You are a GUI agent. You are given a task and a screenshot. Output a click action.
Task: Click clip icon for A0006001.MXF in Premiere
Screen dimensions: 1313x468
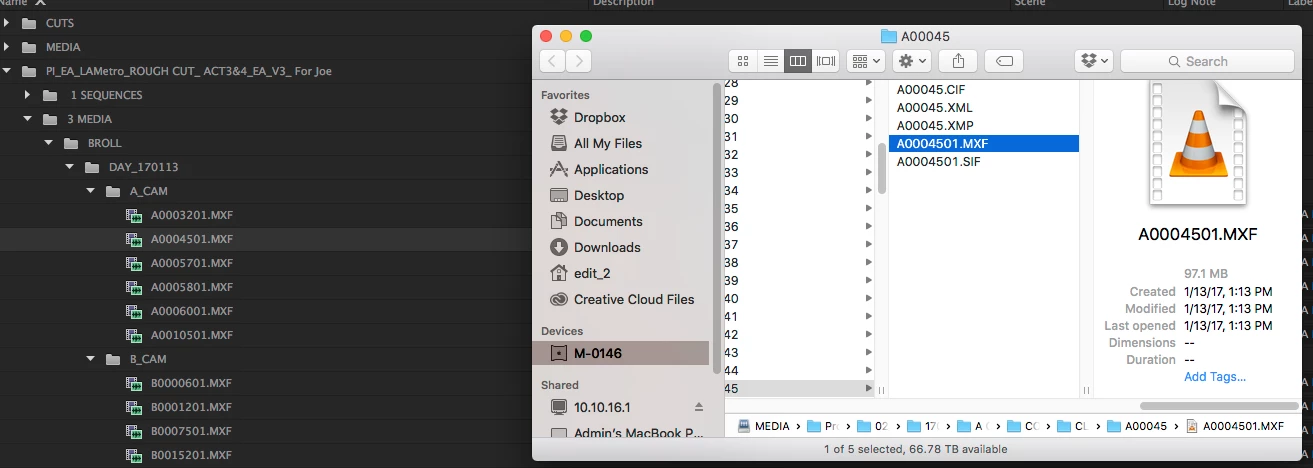(133, 311)
